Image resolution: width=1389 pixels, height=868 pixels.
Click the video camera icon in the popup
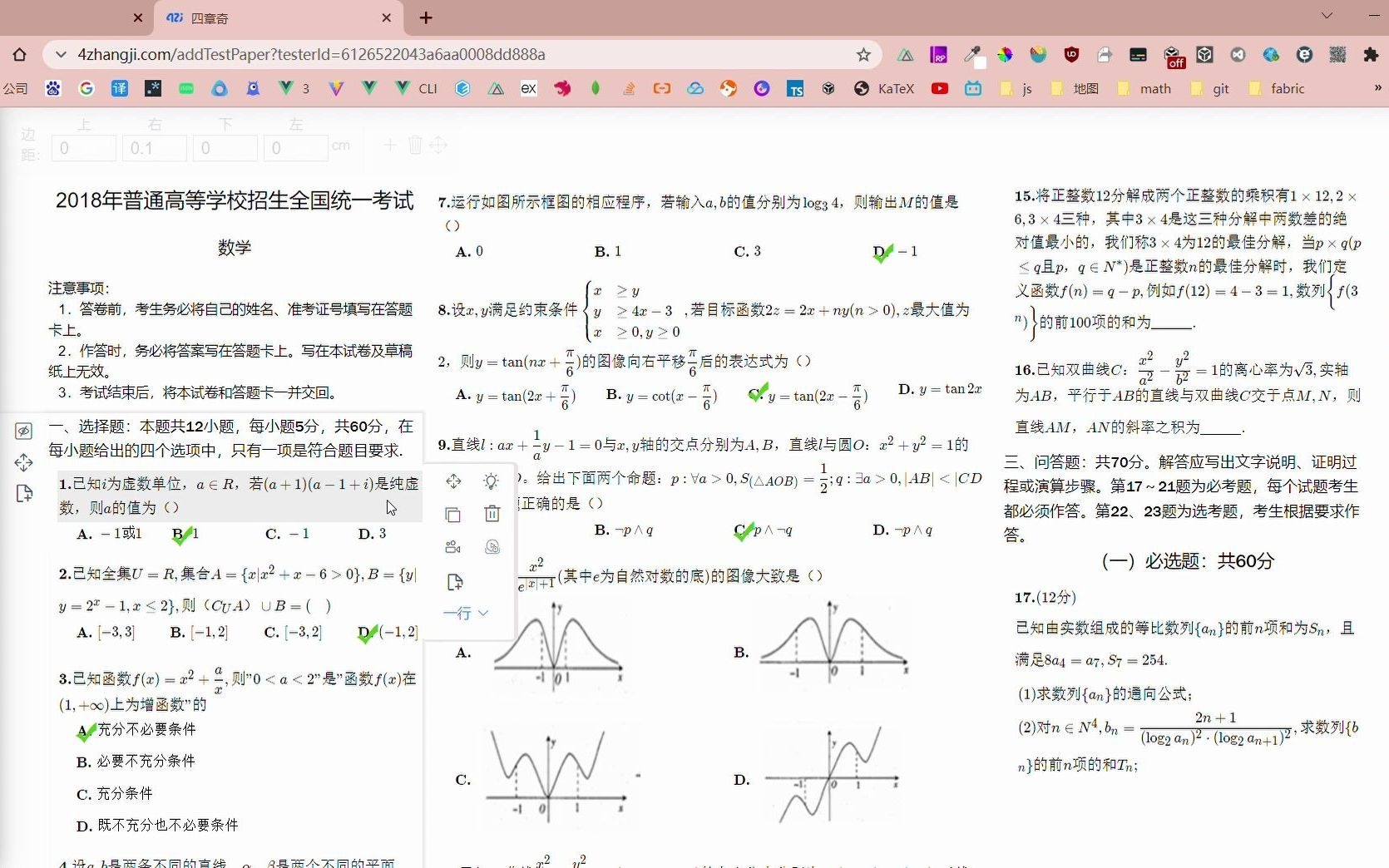[x=453, y=547]
